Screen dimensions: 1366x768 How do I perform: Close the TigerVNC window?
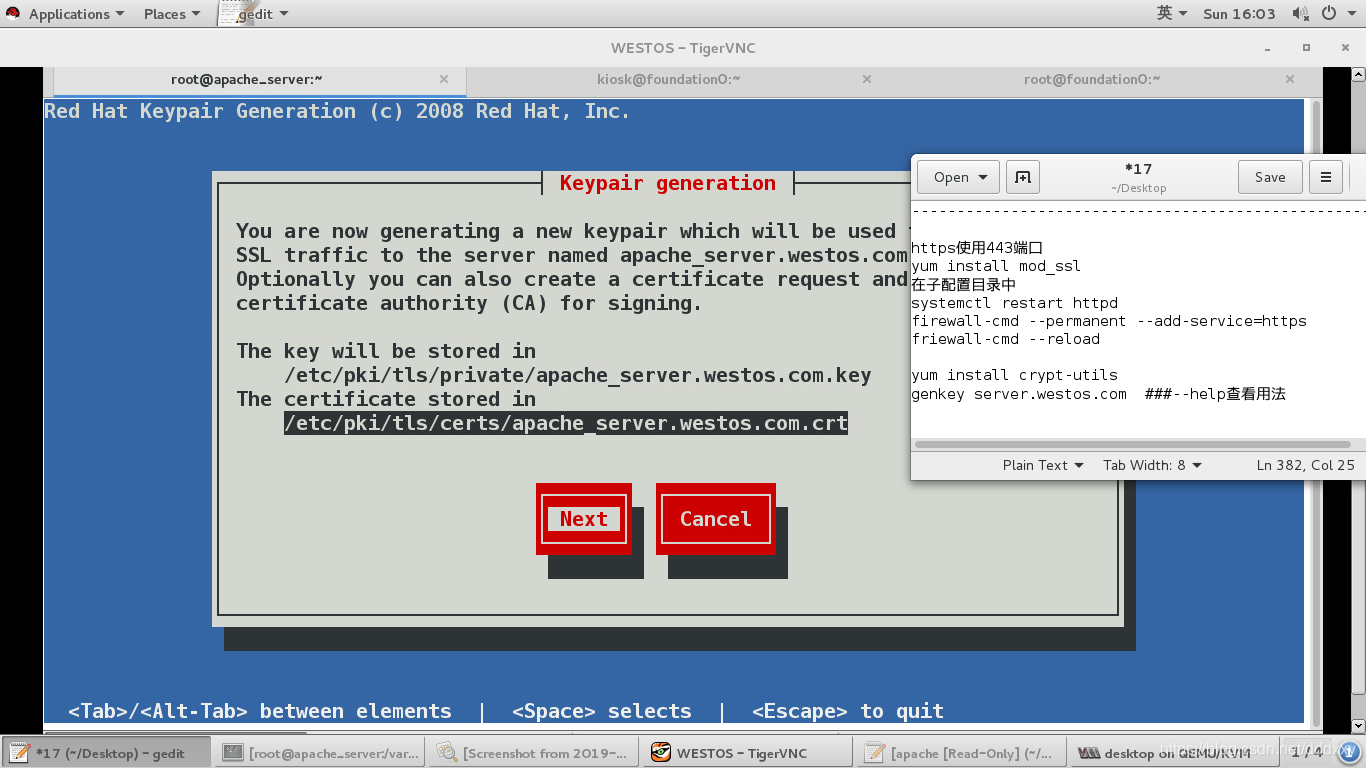point(1343,48)
